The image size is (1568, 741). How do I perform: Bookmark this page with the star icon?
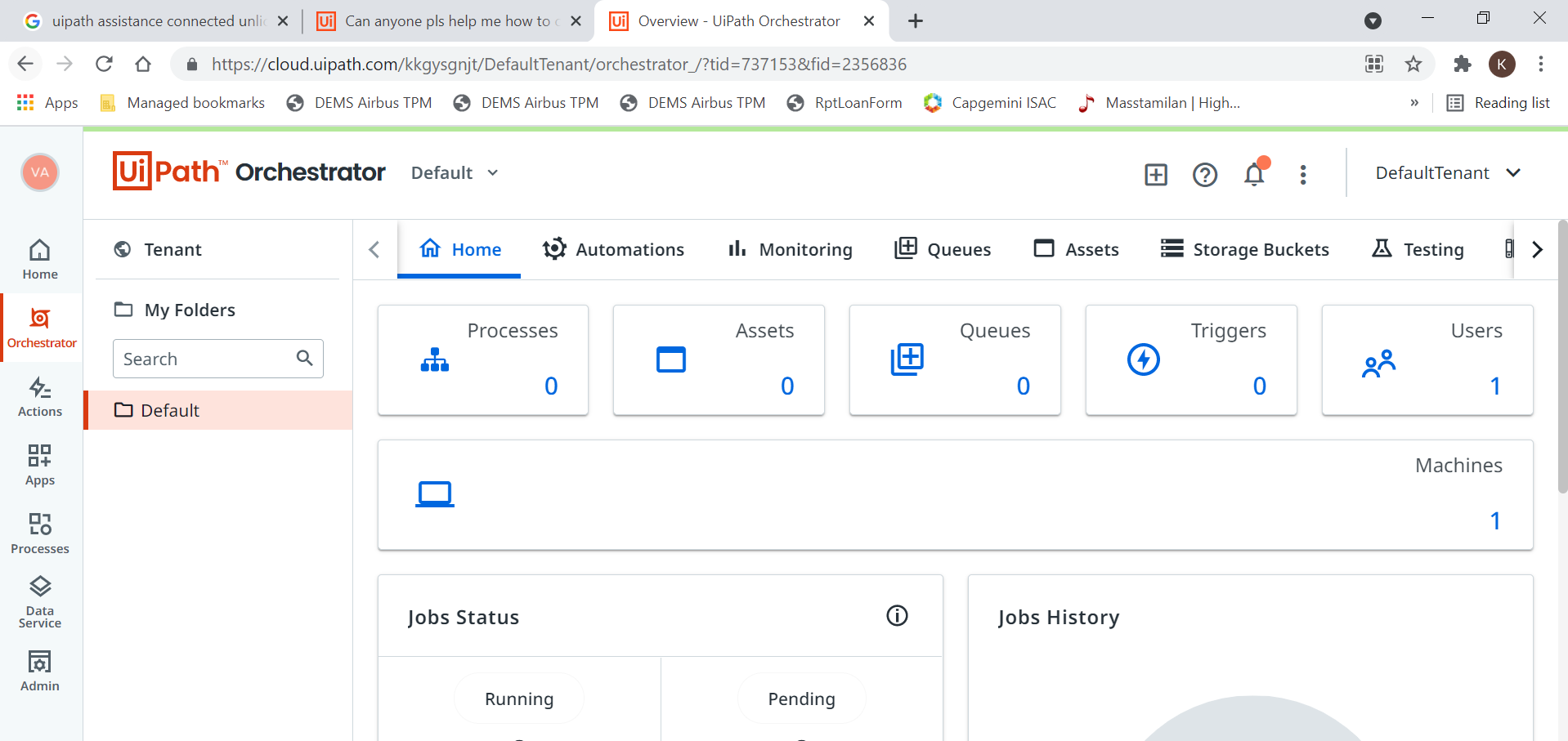click(1413, 64)
